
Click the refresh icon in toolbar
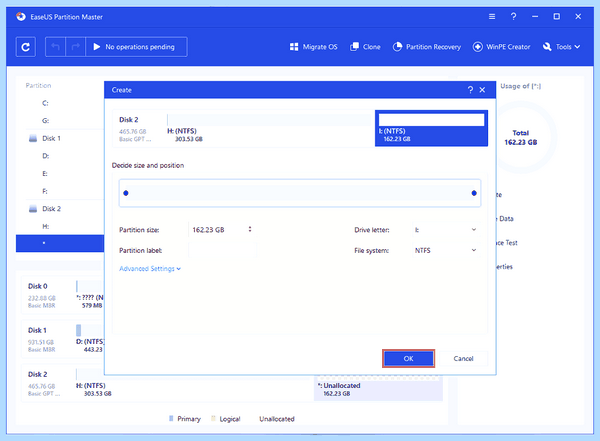coord(26,47)
